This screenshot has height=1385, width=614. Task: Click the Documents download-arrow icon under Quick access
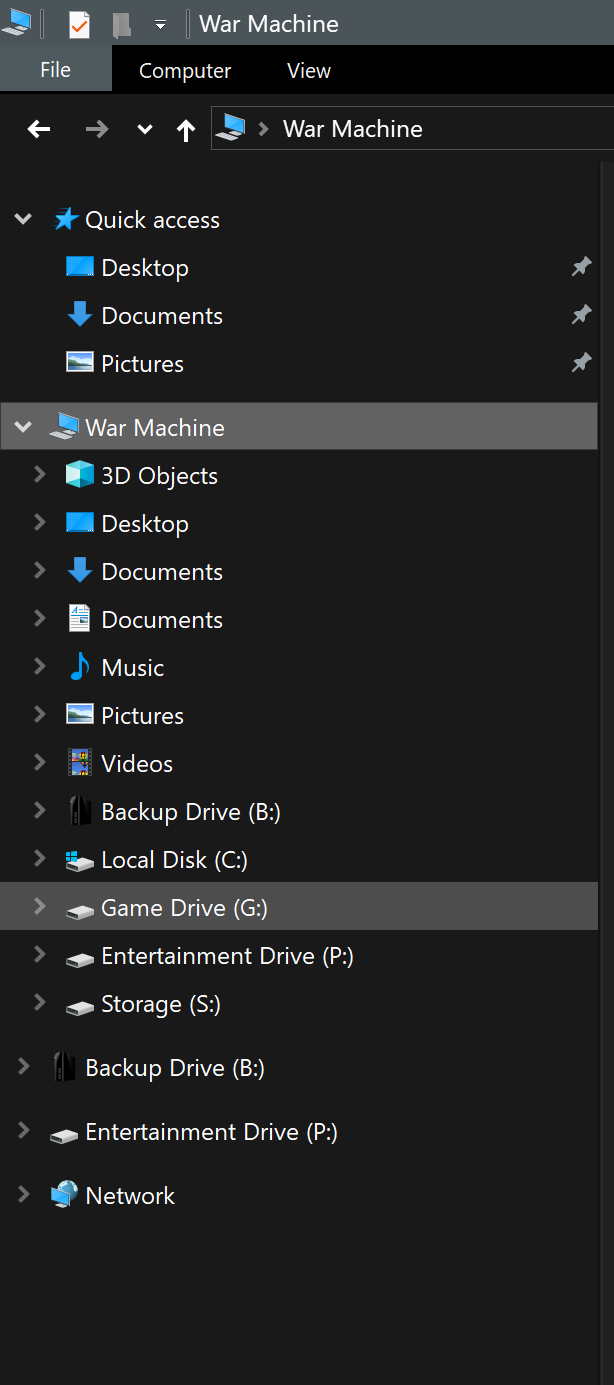[80, 315]
